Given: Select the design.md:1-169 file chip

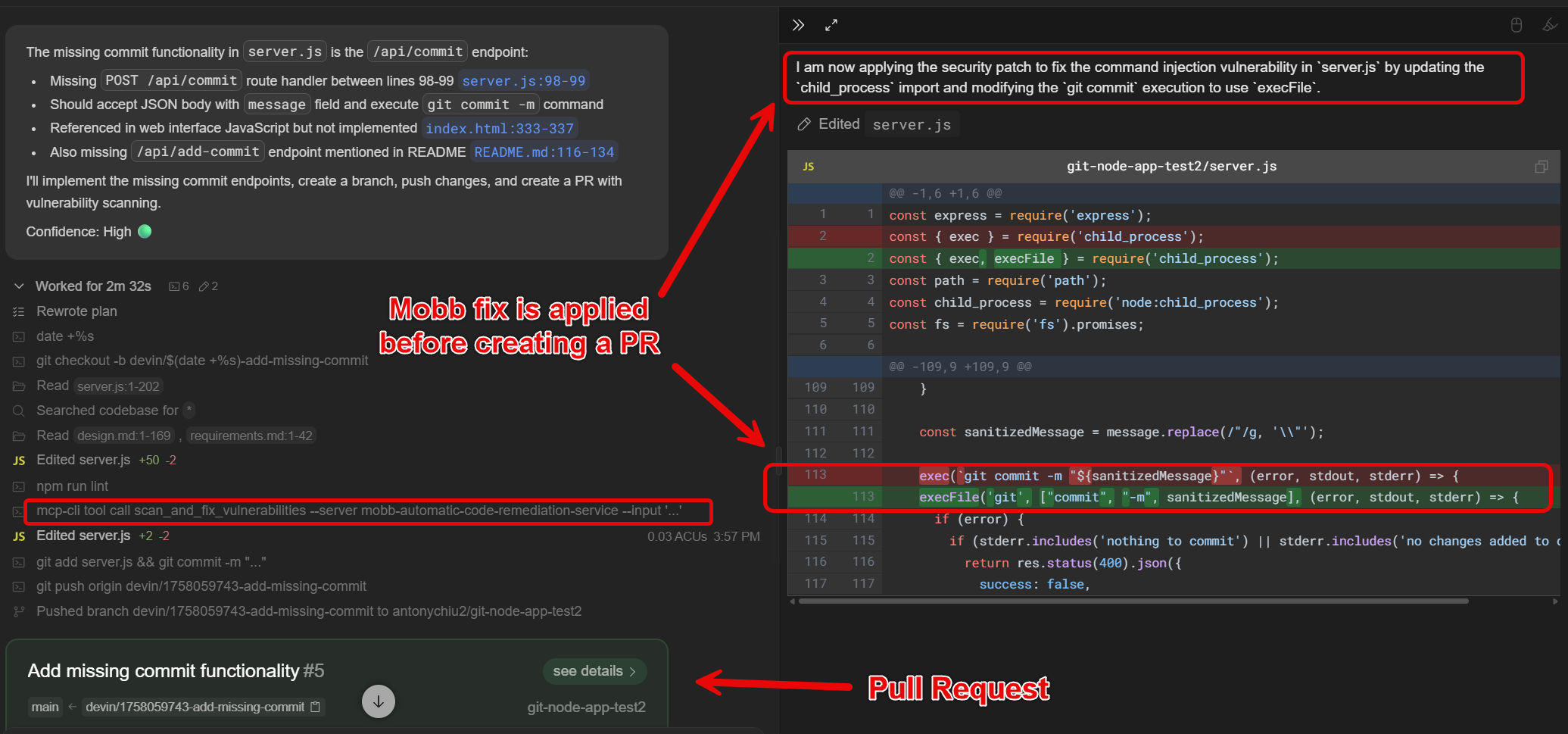Looking at the screenshot, I should [x=124, y=436].
